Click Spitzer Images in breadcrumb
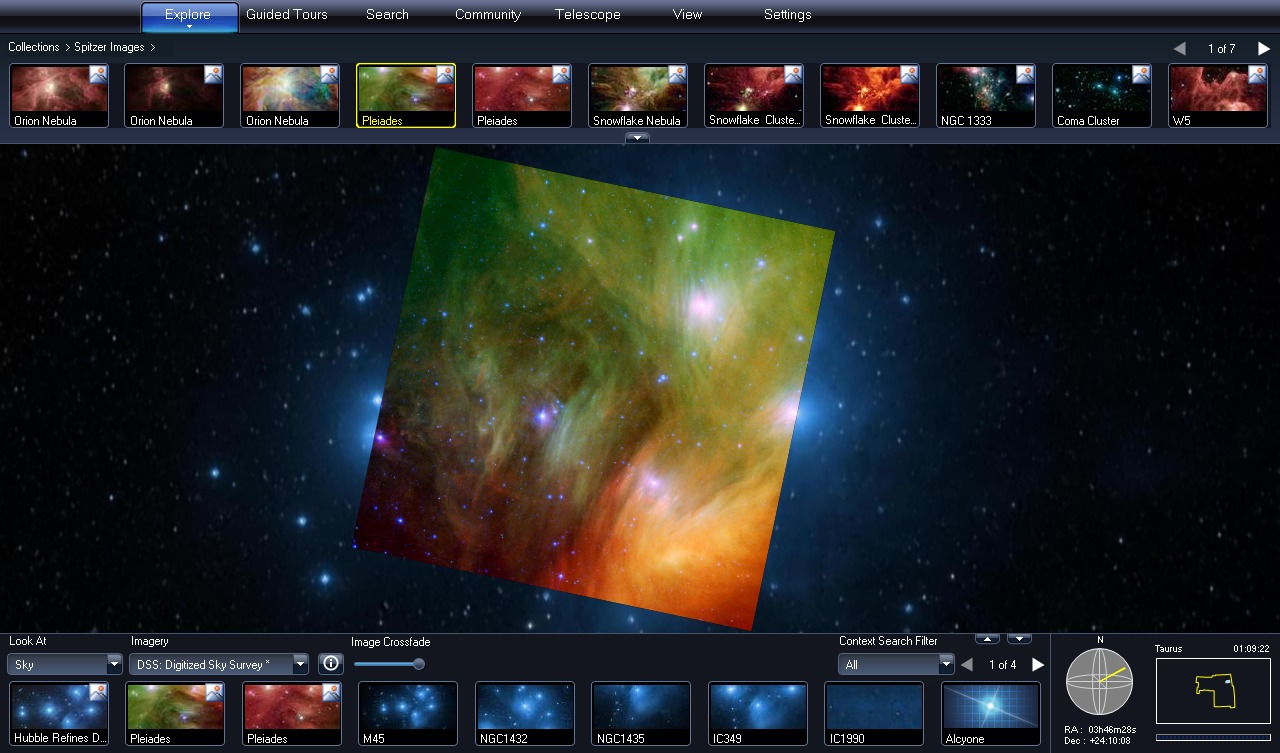This screenshot has height=753, width=1280. click(x=109, y=47)
